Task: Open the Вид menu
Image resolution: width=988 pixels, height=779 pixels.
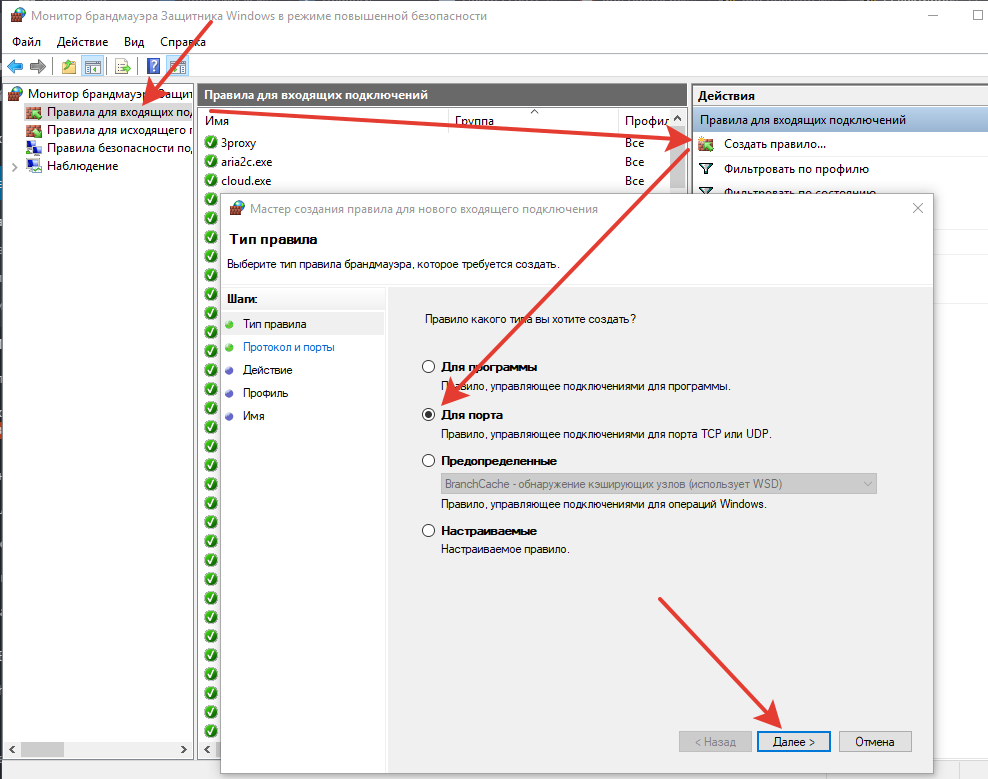Action: tap(134, 42)
